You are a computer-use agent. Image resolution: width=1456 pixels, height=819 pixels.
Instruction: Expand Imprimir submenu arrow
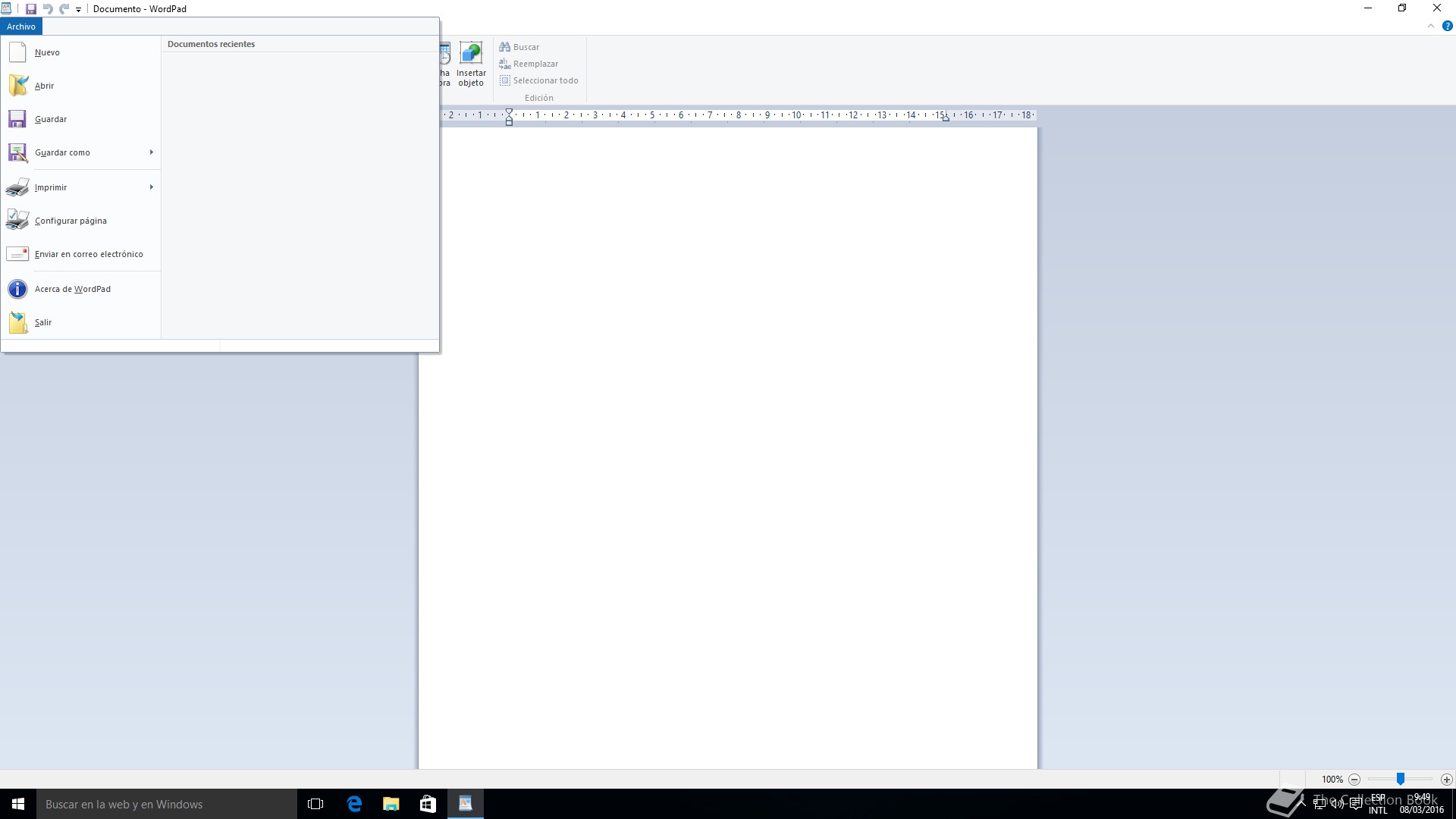(x=152, y=187)
